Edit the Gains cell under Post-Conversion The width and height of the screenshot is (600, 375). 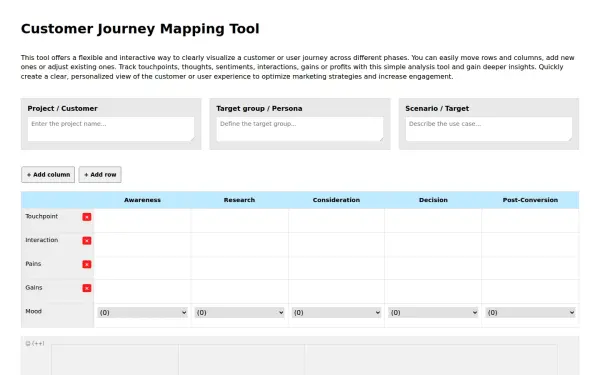click(530, 292)
